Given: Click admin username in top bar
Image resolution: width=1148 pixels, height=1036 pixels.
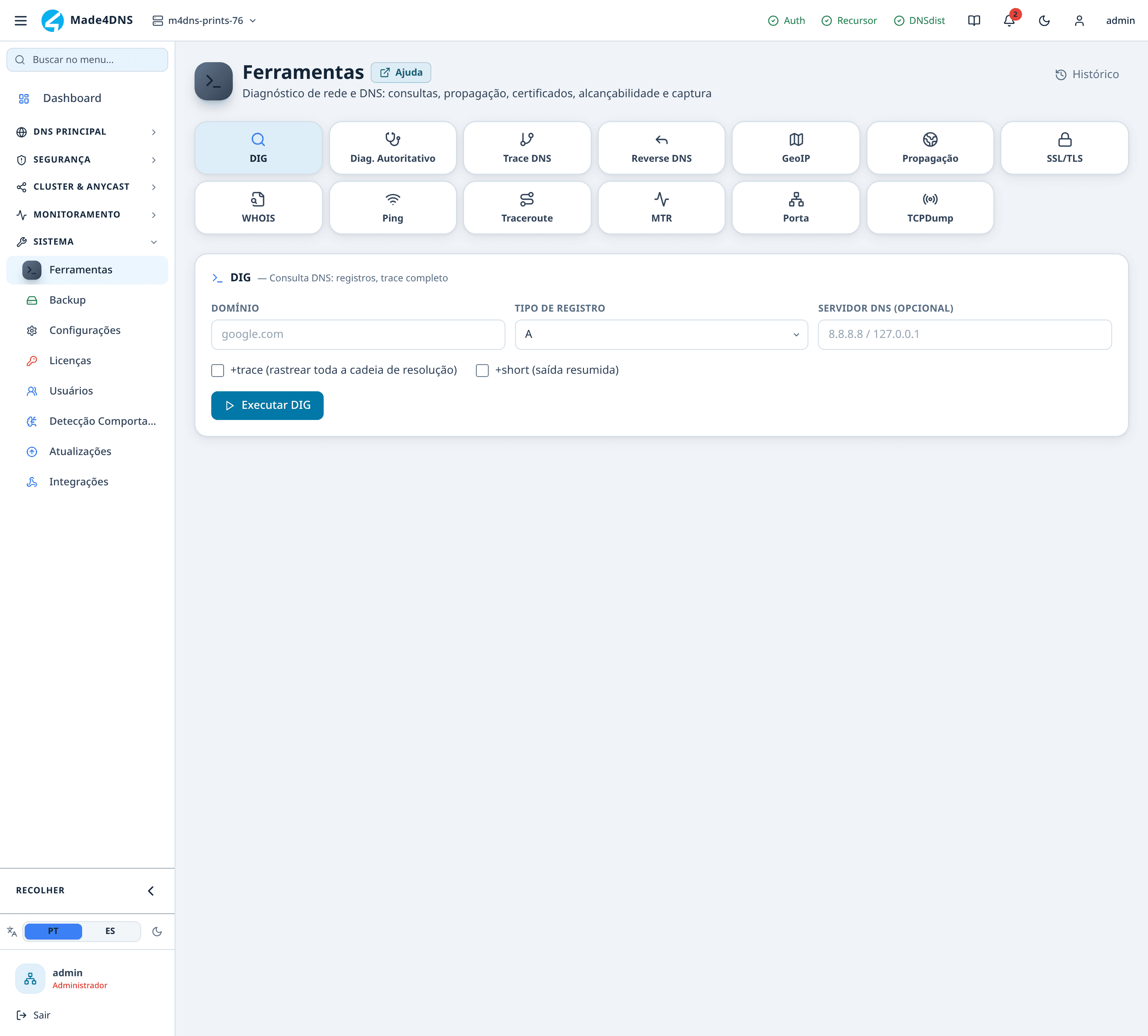Looking at the screenshot, I should click(x=1120, y=20).
